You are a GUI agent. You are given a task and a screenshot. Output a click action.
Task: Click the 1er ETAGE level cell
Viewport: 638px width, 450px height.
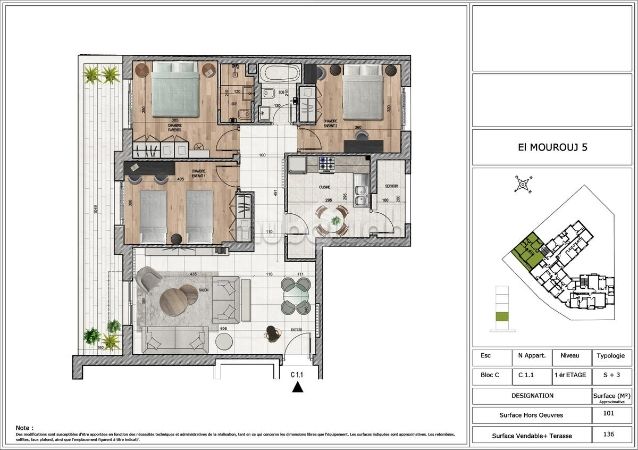(x=571, y=375)
